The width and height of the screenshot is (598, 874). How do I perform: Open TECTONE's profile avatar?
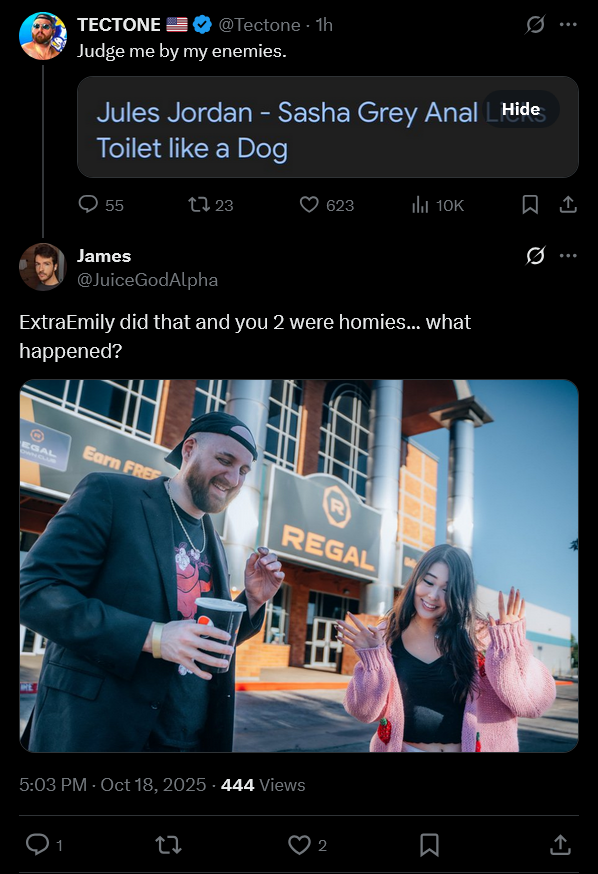(x=43, y=36)
